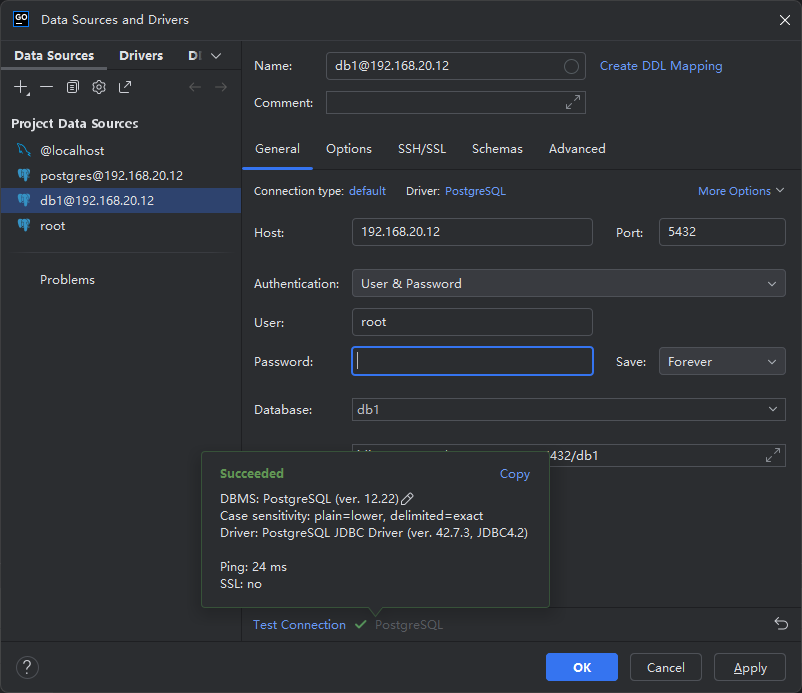Open the Authentication dropdown

(569, 283)
